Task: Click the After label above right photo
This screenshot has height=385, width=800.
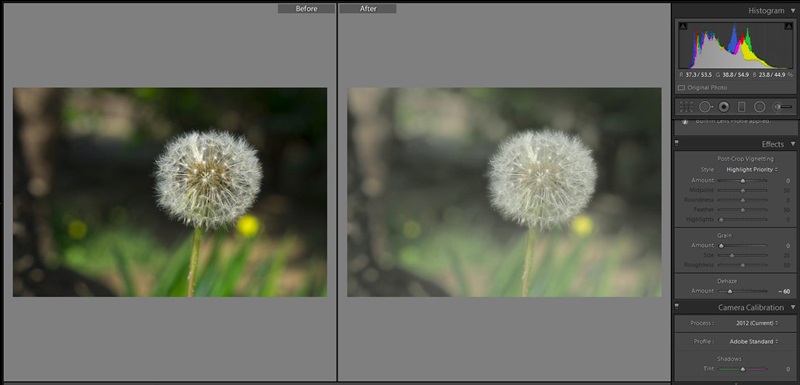Action: pos(368,9)
